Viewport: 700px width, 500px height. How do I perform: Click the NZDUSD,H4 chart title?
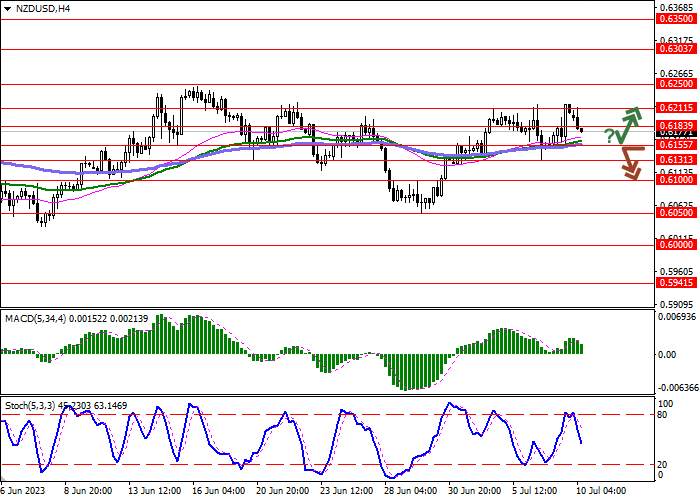pos(42,8)
